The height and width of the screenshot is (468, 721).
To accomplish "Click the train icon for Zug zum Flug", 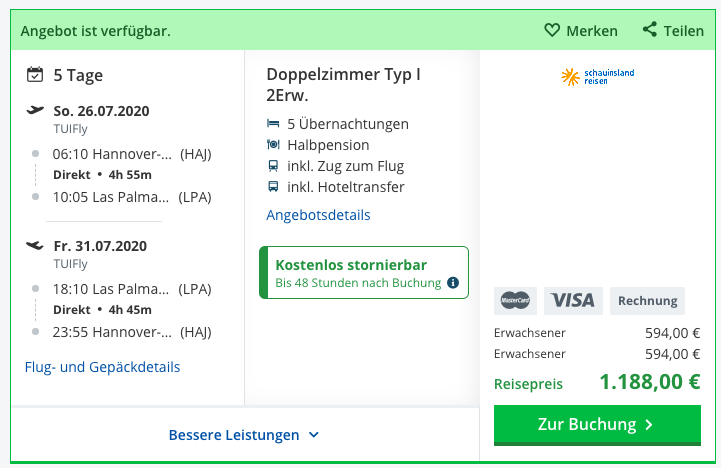I will pyautogui.click(x=273, y=166).
